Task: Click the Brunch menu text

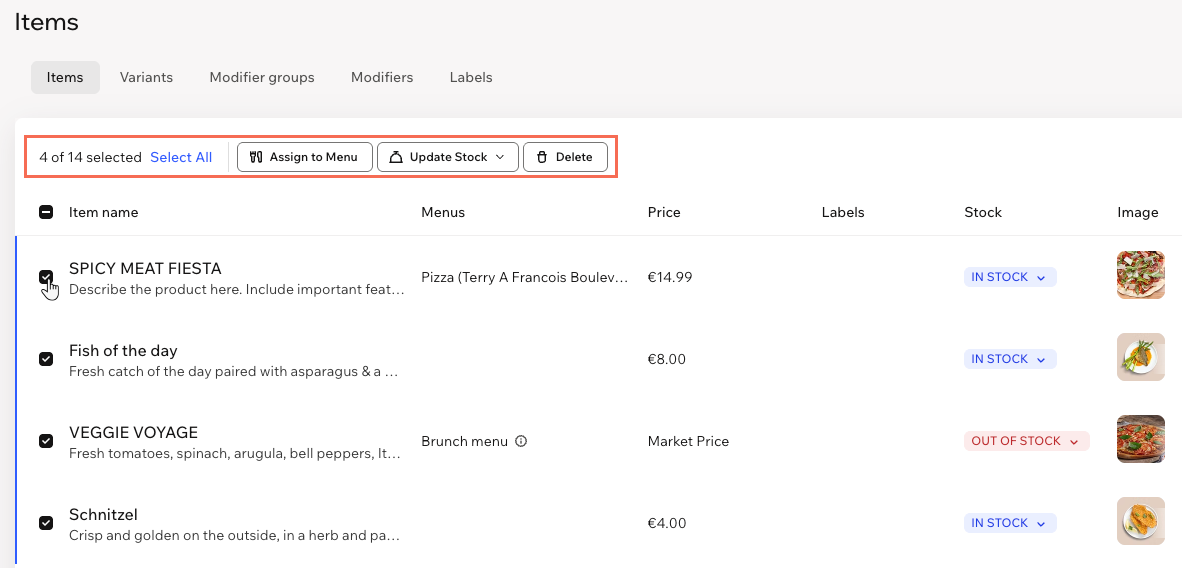Action: pyautogui.click(x=464, y=441)
